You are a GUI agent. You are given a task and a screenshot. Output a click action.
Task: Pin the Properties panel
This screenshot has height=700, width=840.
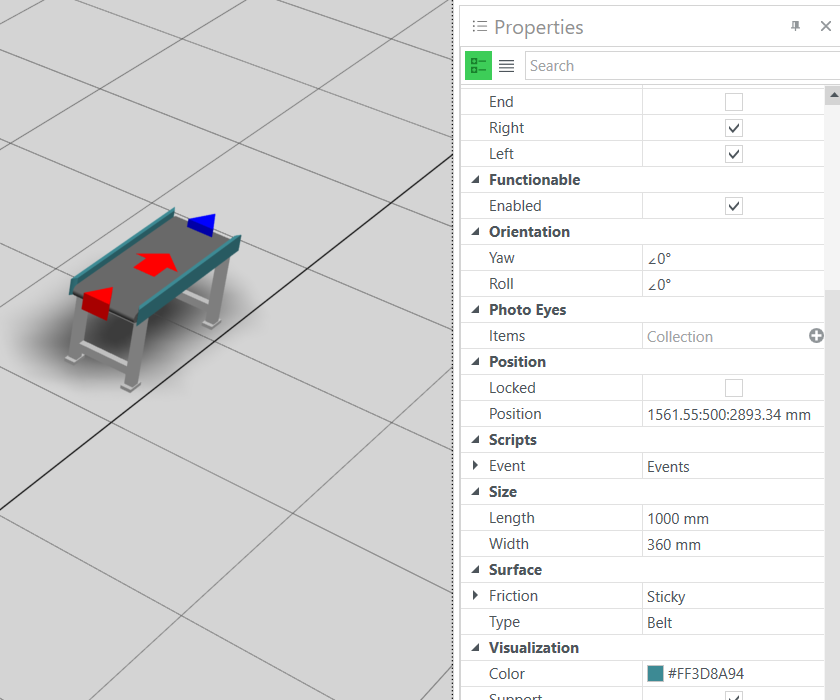tap(796, 26)
